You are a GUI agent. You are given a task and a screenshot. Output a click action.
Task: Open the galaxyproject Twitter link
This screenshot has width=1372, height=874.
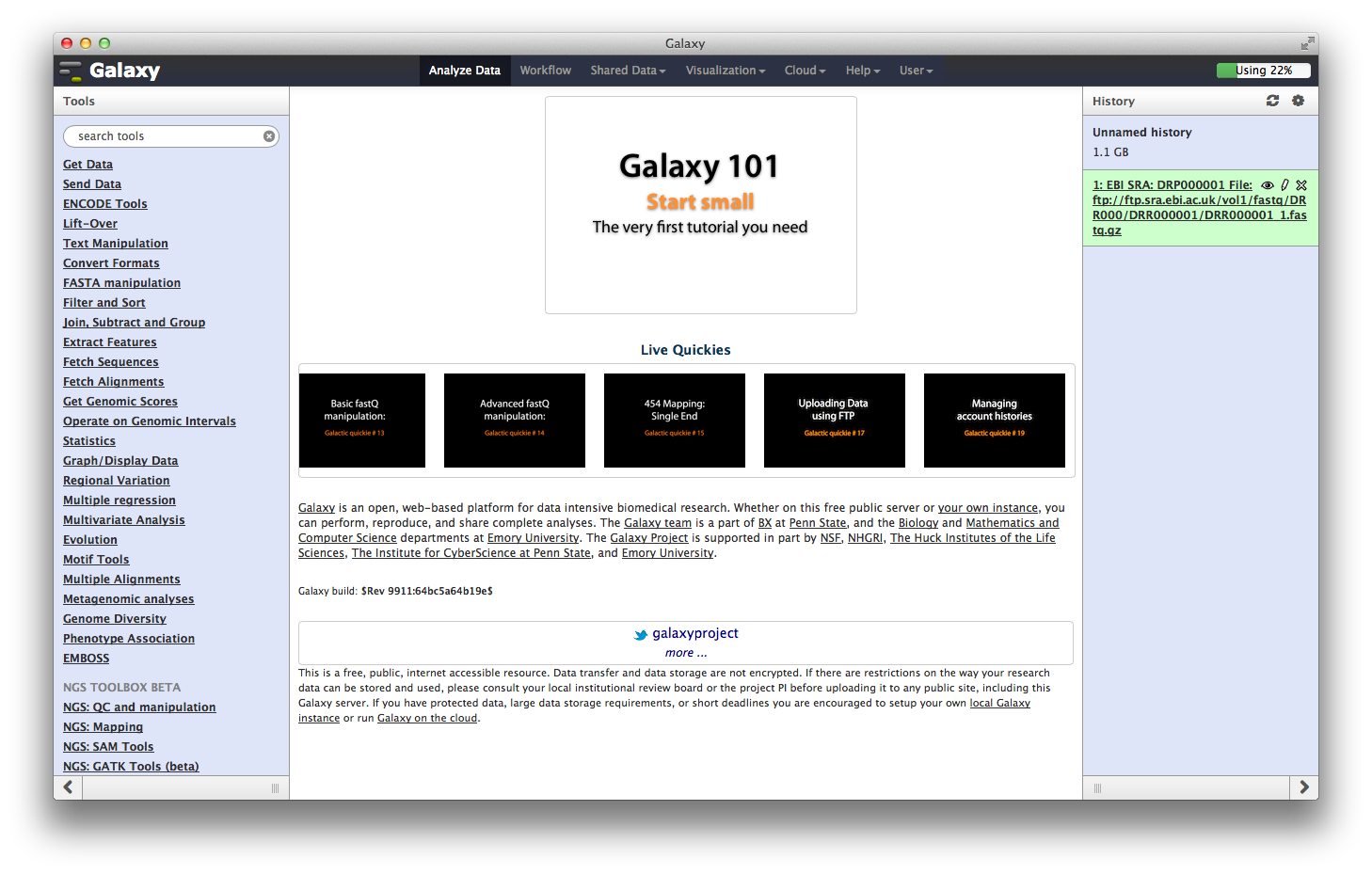tap(695, 634)
